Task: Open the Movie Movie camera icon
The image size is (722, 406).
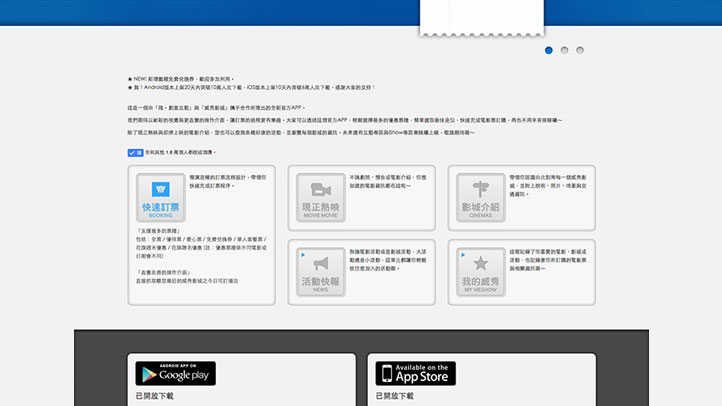Action: click(319, 190)
